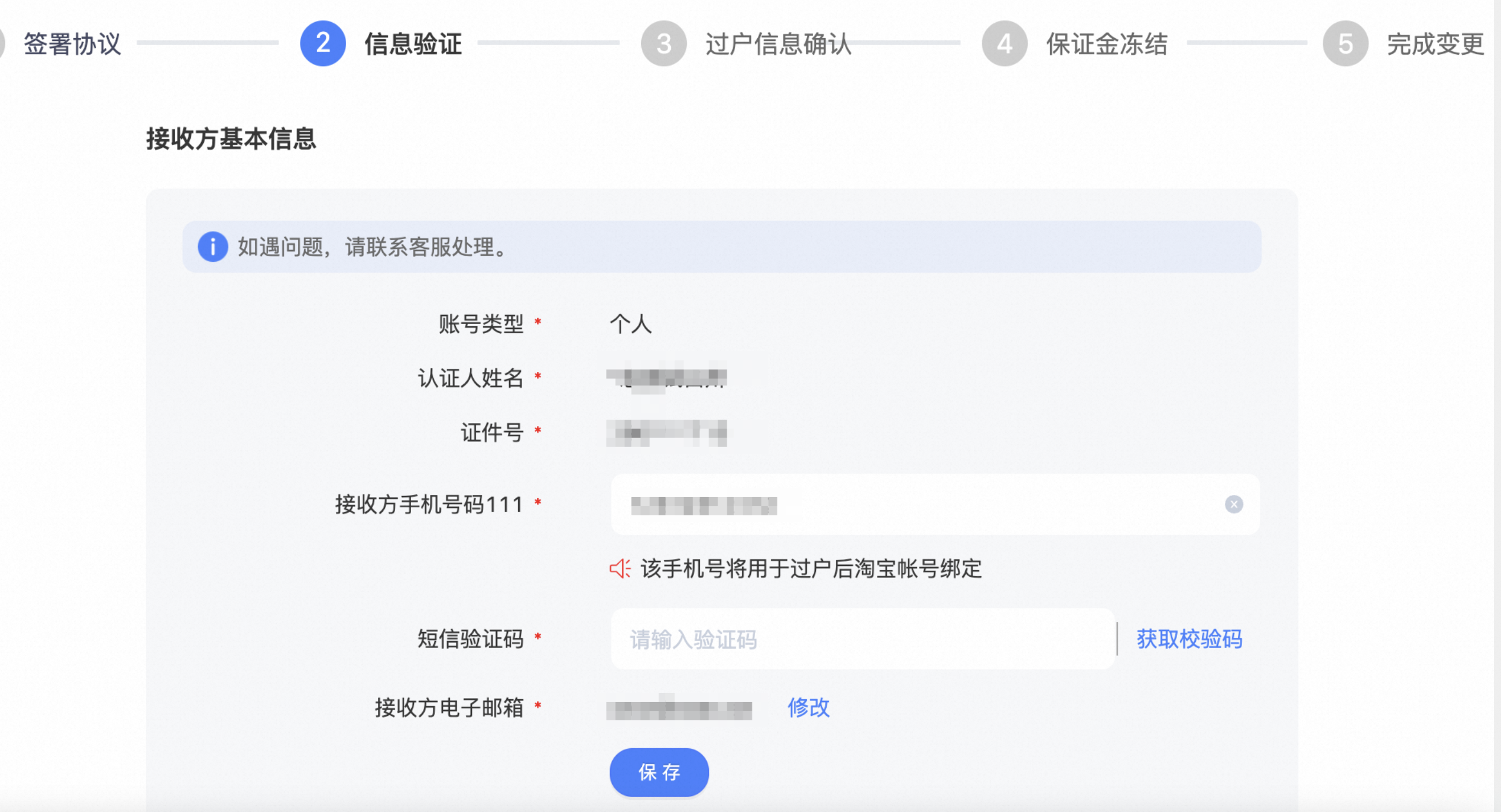Focus the 接收方手机号码 input field

click(x=935, y=505)
